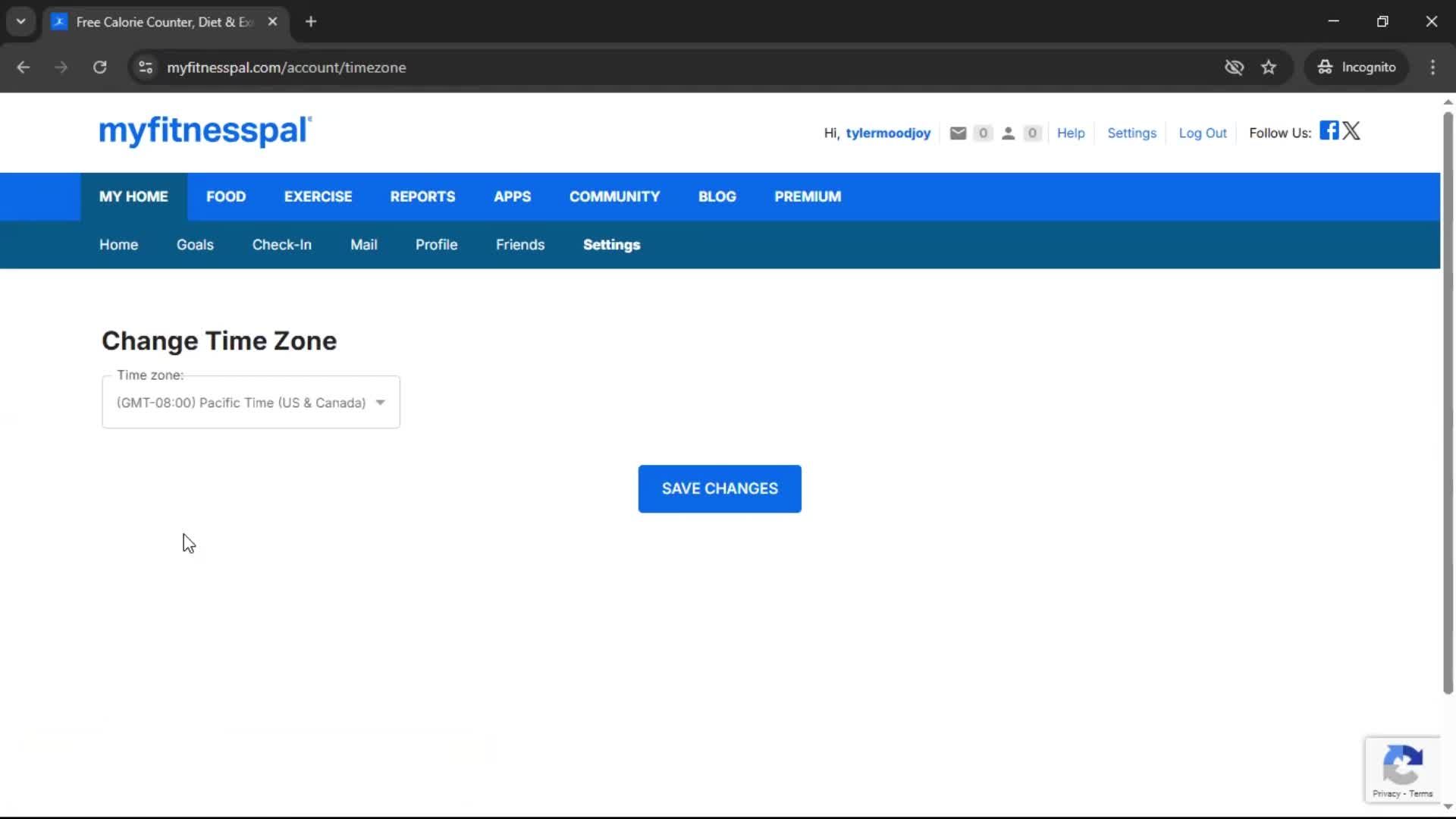Image resolution: width=1456 pixels, height=819 pixels.
Task: Click the SAVE CHANGES button
Action: click(720, 489)
